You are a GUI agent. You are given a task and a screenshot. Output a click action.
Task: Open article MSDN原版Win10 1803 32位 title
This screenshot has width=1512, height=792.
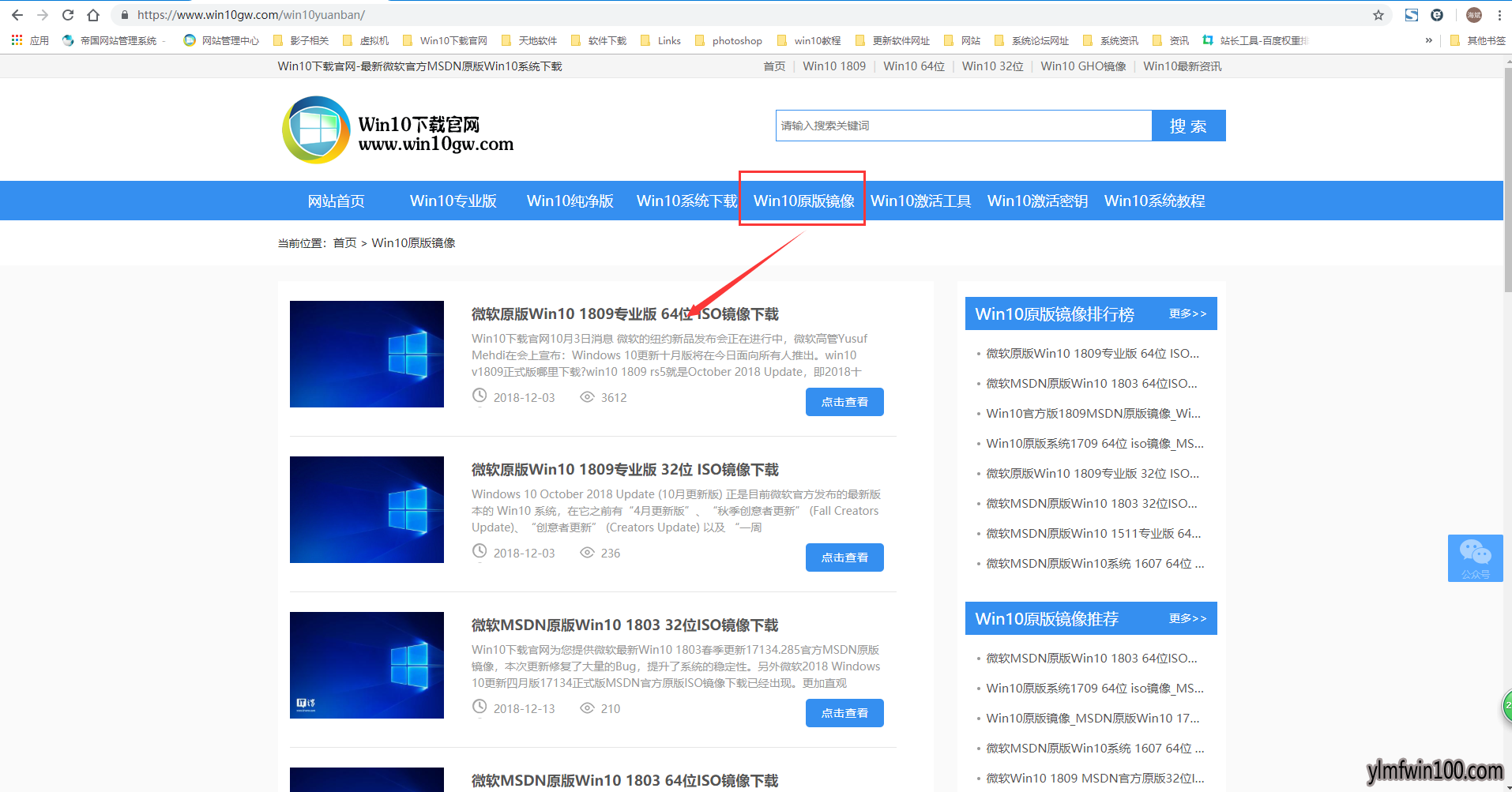[x=625, y=625]
